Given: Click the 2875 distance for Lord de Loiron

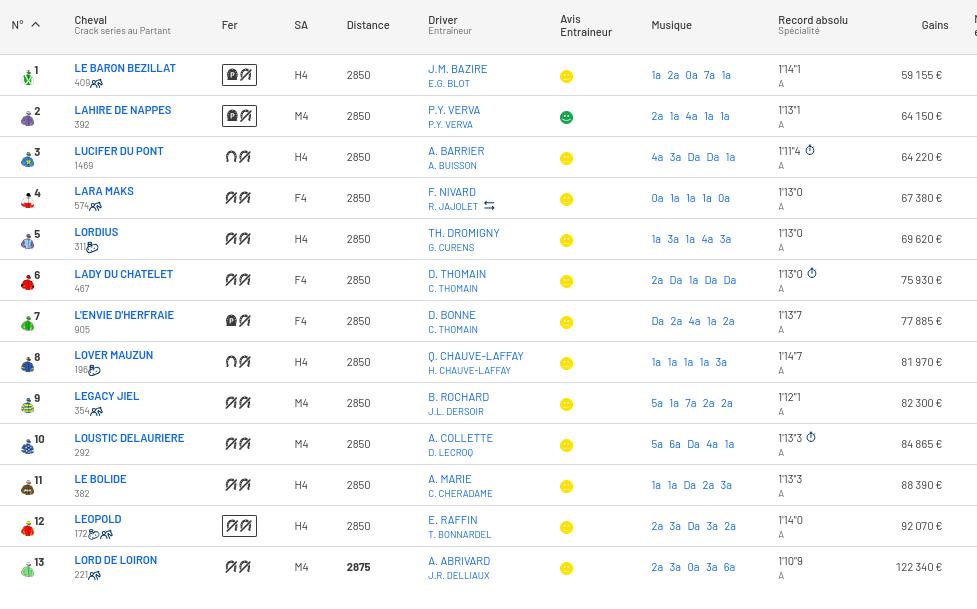Looking at the screenshot, I should click(x=358, y=567).
